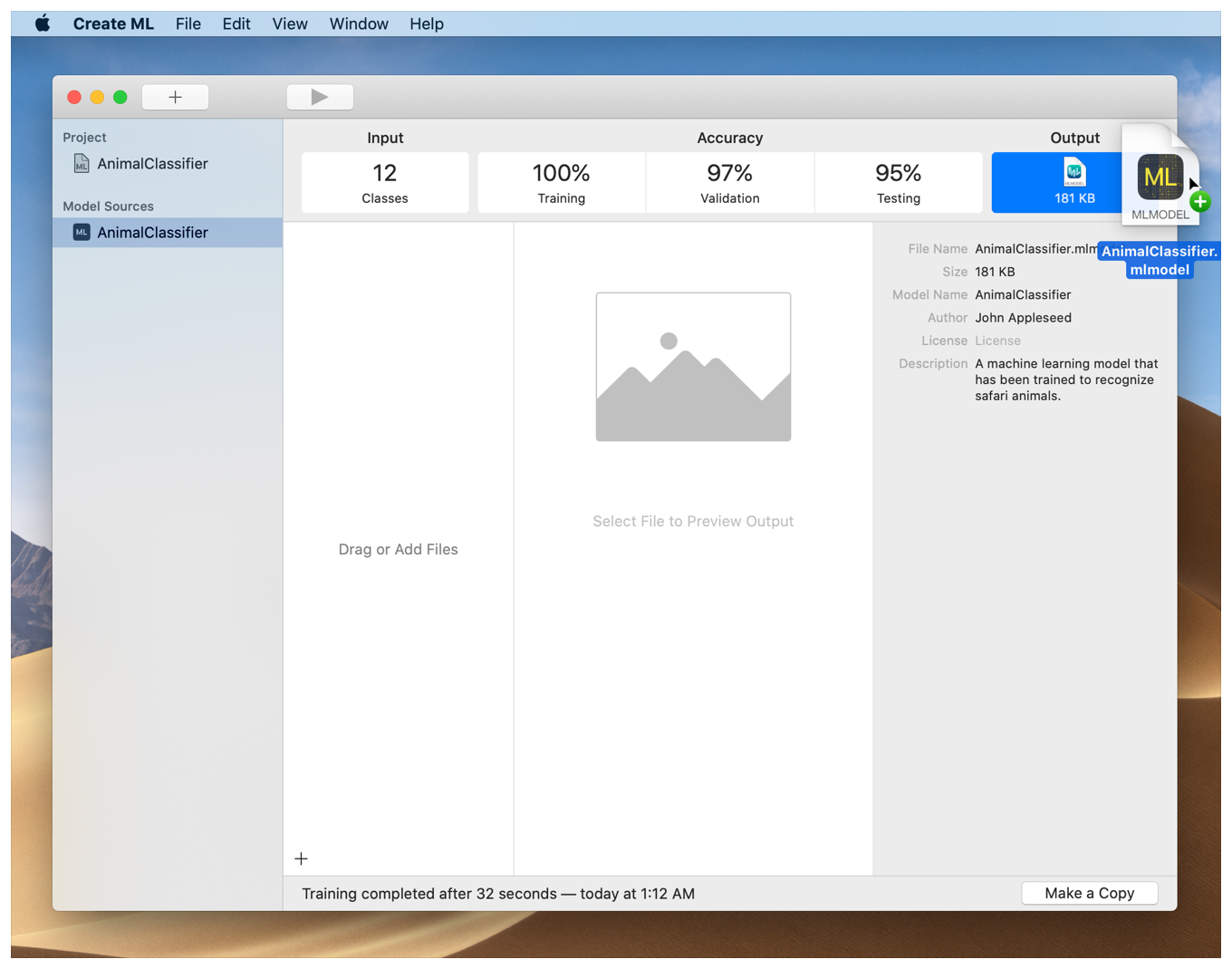Open the Window menu
Viewport: 1232px width, 969px height.
[359, 24]
